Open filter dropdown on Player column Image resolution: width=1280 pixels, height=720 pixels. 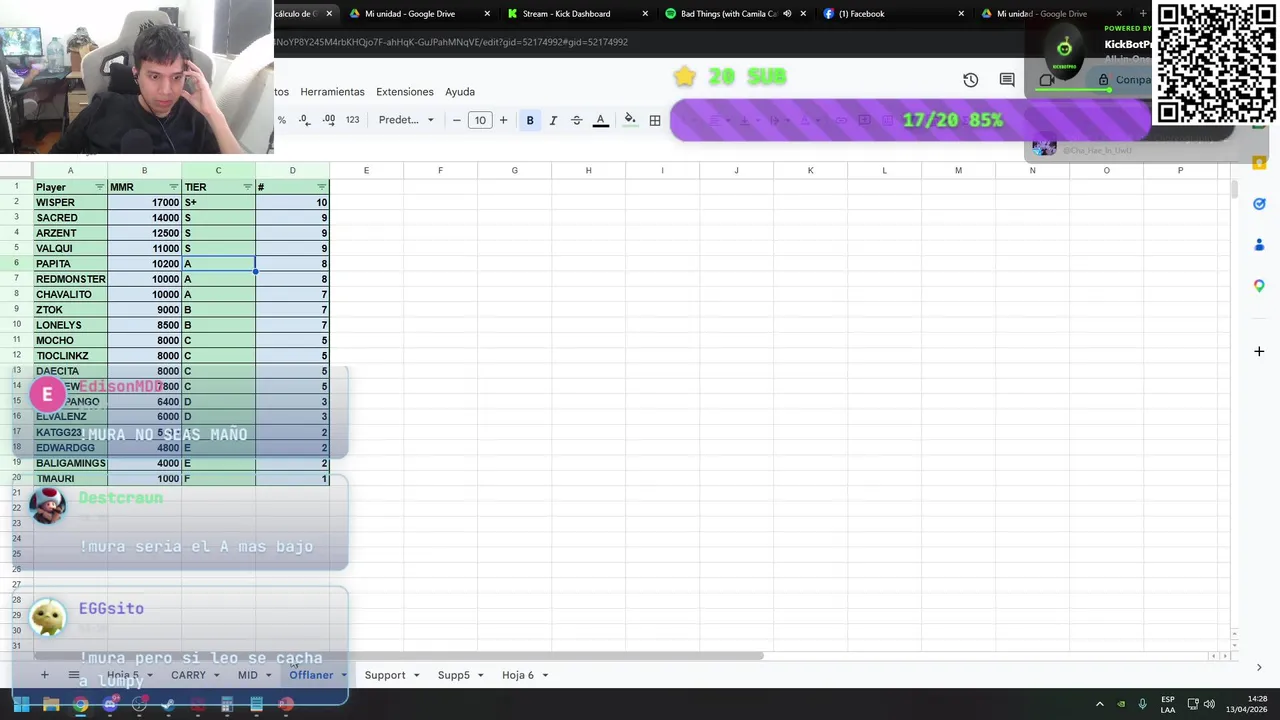pyautogui.click(x=99, y=187)
